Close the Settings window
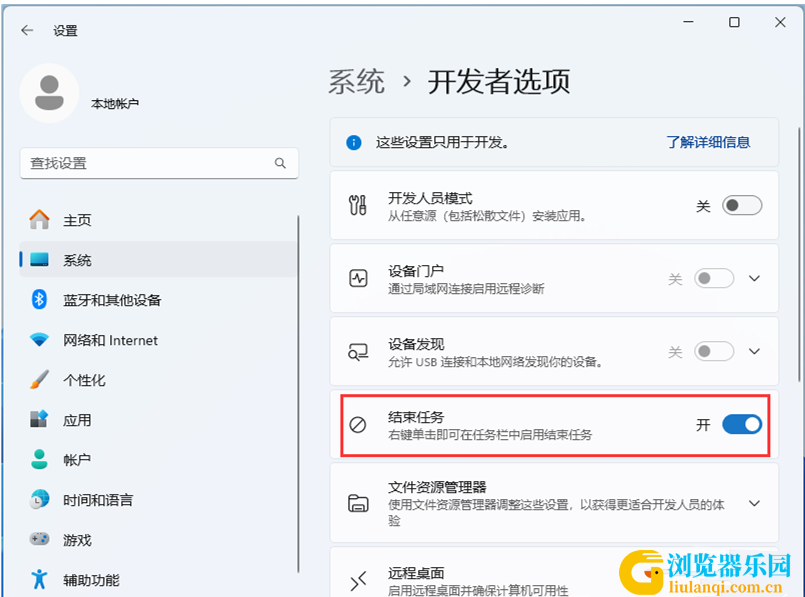 780,22
